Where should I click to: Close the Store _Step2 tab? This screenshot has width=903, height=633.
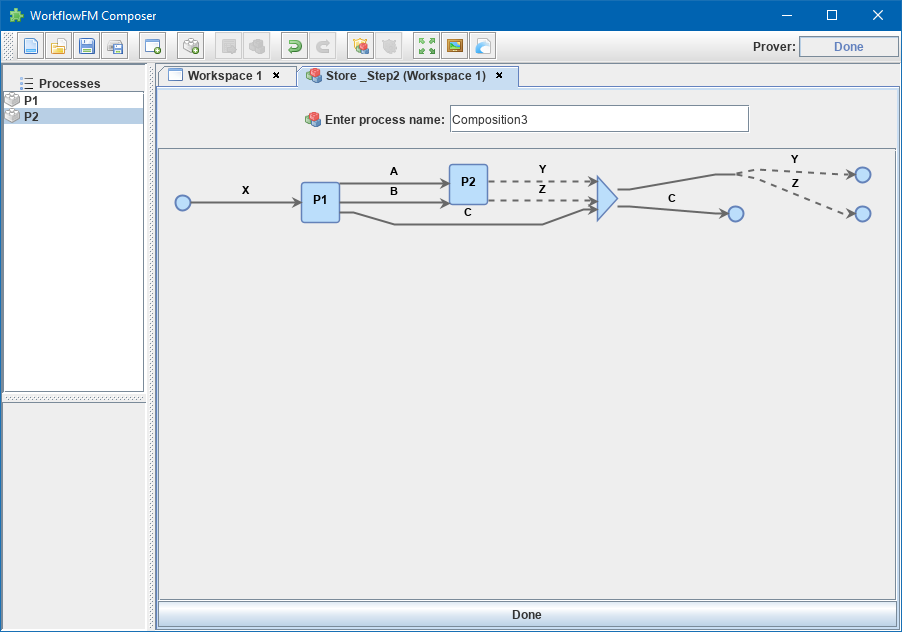click(x=498, y=75)
